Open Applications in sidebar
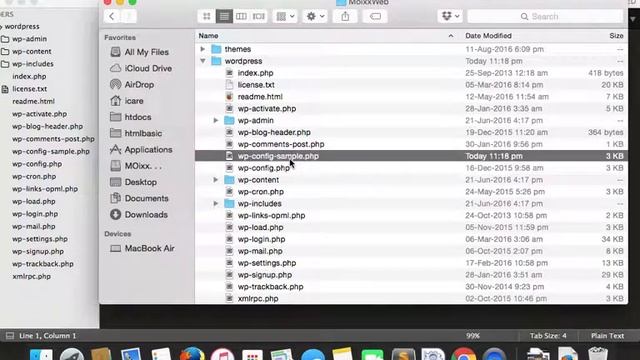Screen dimensions: 640x360 click(x=141, y=150)
